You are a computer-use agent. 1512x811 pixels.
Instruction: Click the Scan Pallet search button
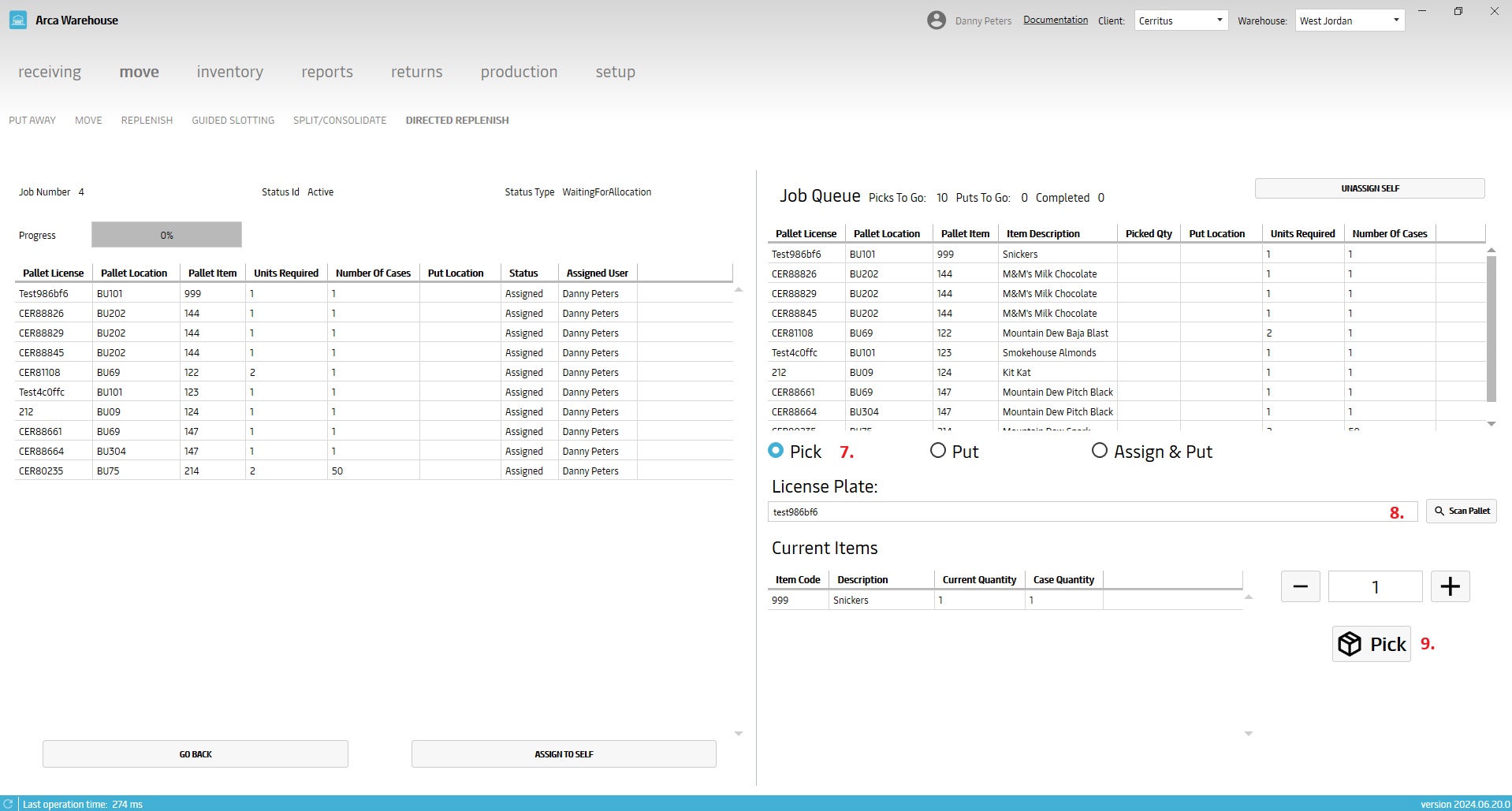click(1461, 511)
